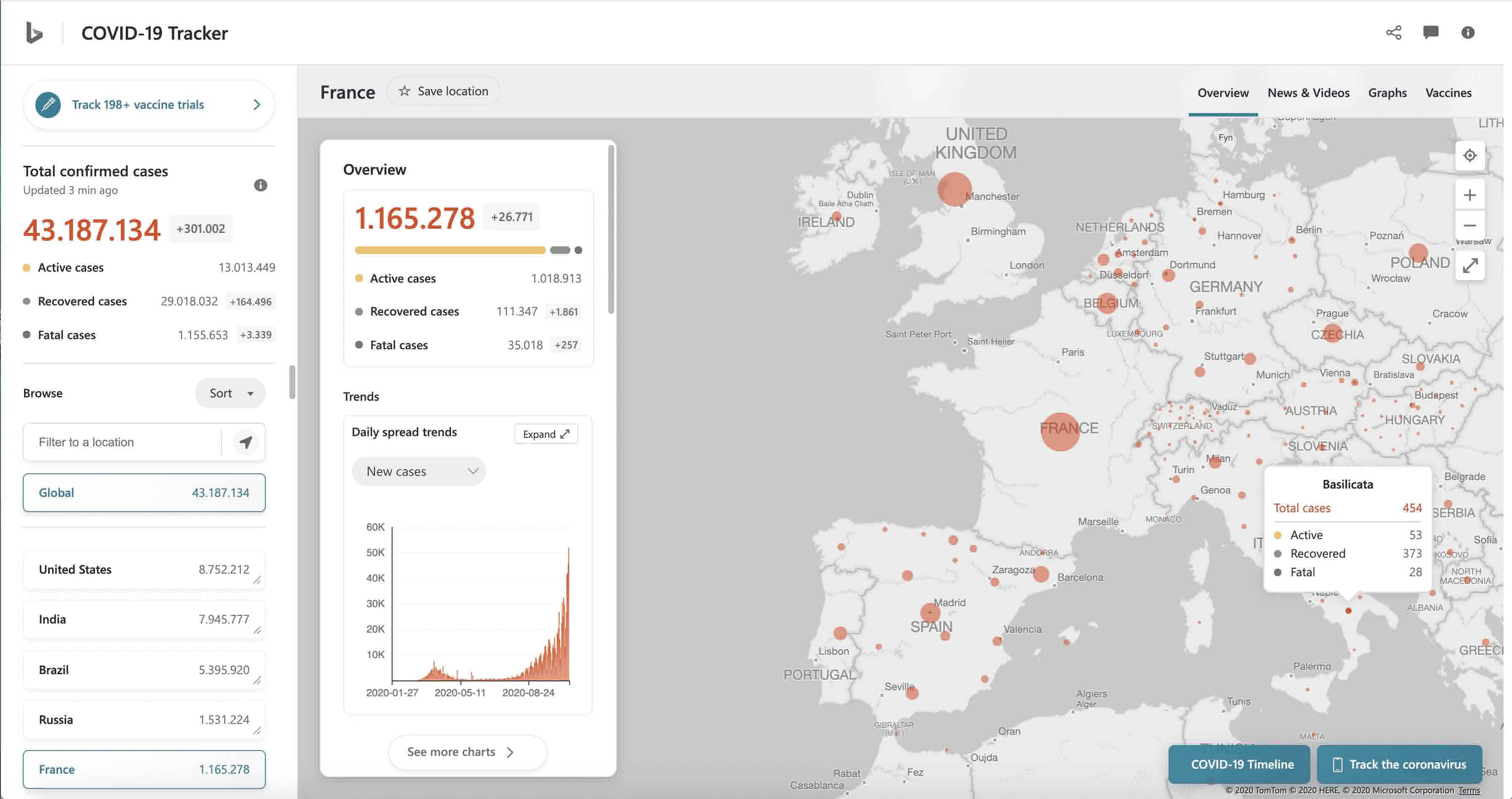
Task: Open the Sort dropdown in Browse
Action: click(x=231, y=393)
